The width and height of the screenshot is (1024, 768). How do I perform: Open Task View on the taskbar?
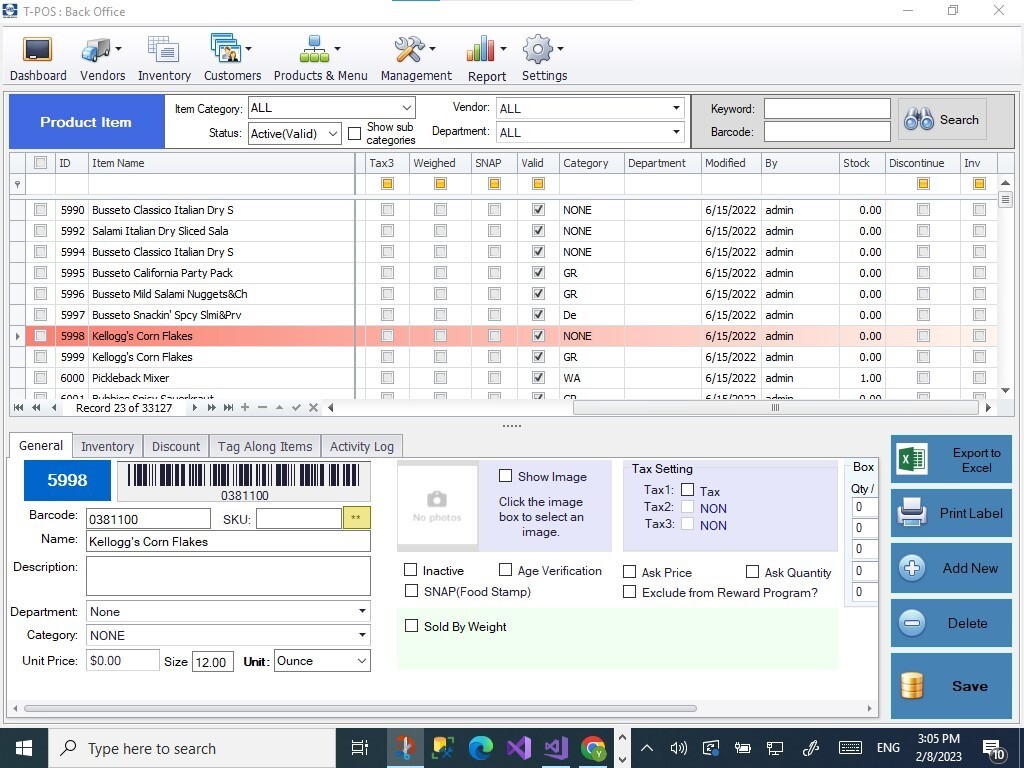click(x=360, y=748)
